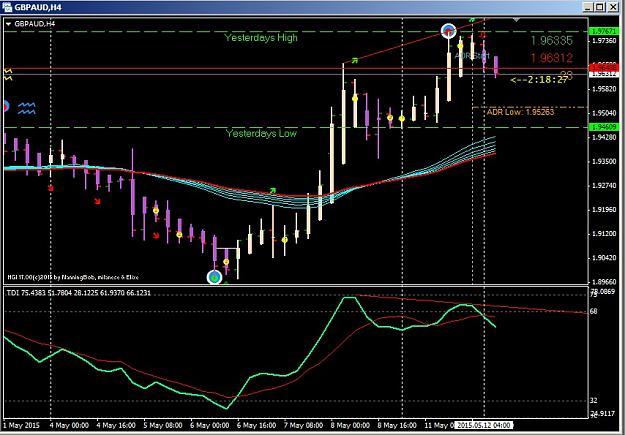Select the yellow dot beside the bottom bullseye marker
This screenshot has height=435, width=625.
point(226,262)
